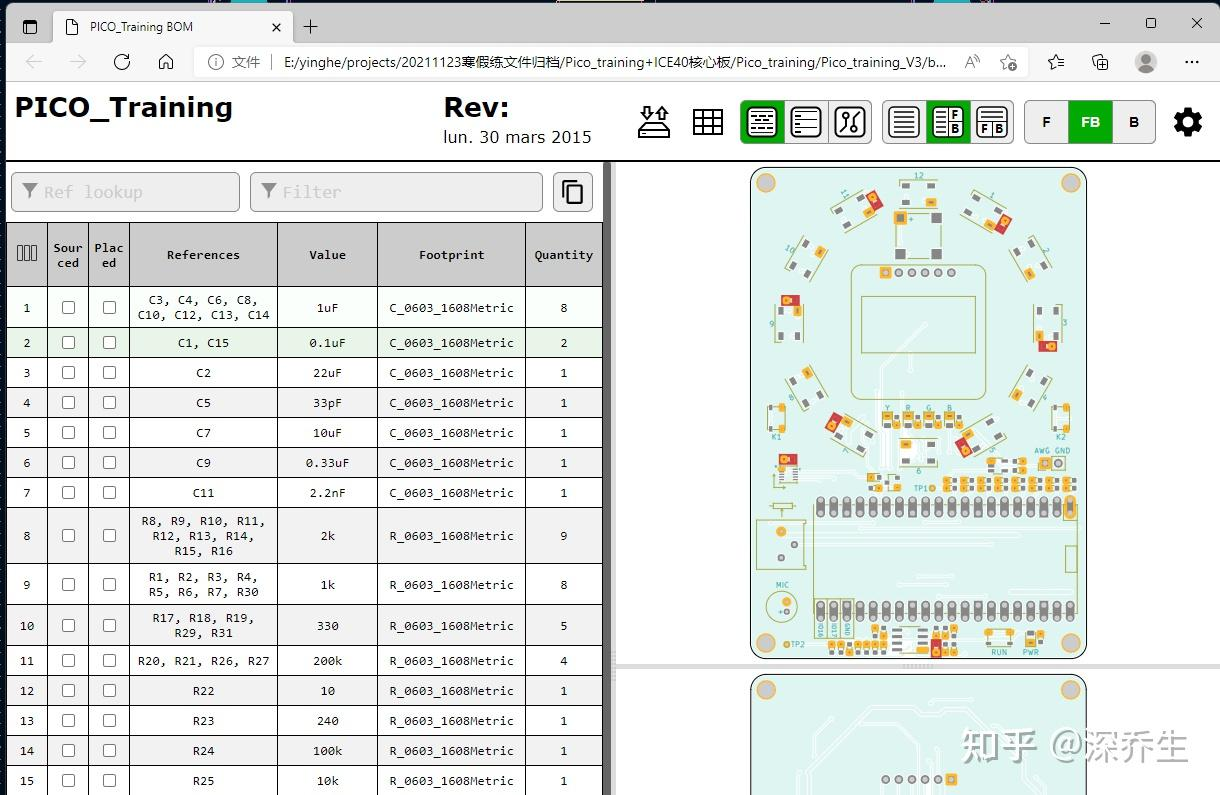Add this page to favorites
The height and width of the screenshot is (795, 1220).
tap(1008, 62)
